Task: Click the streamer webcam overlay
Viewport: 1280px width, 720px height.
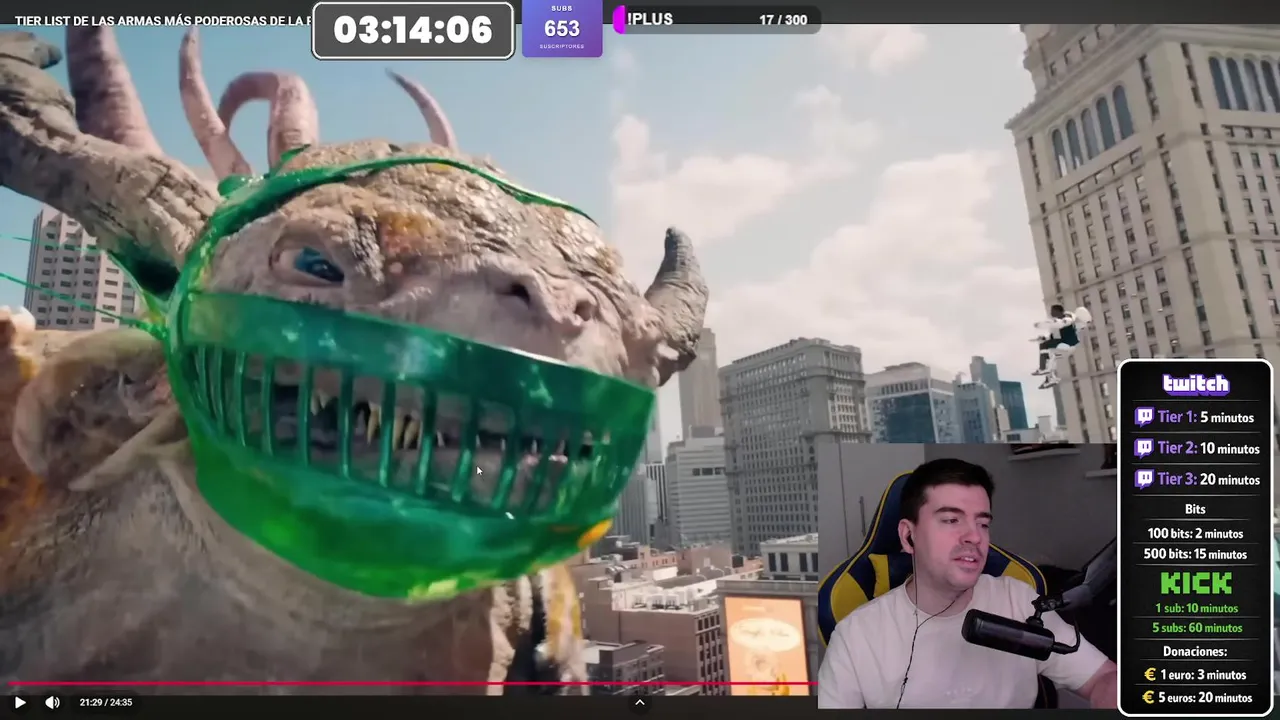Action: point(967,576)
